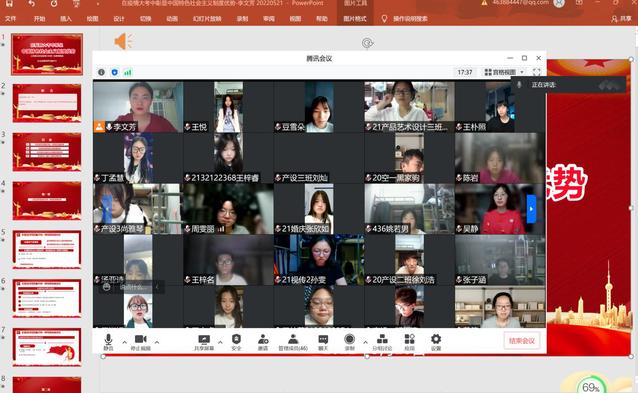Click the blue next-page arrow on the video grid

coord(531,208)
